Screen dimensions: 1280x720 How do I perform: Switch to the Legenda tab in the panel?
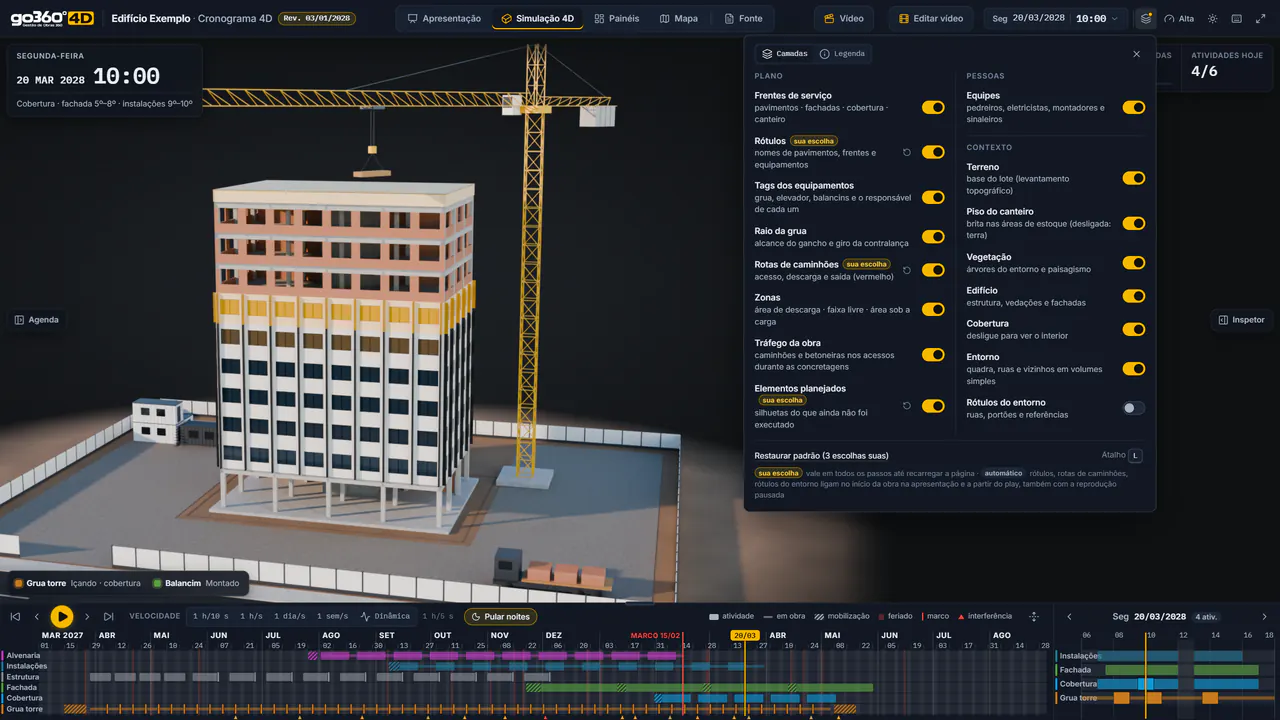coord(842,54)
